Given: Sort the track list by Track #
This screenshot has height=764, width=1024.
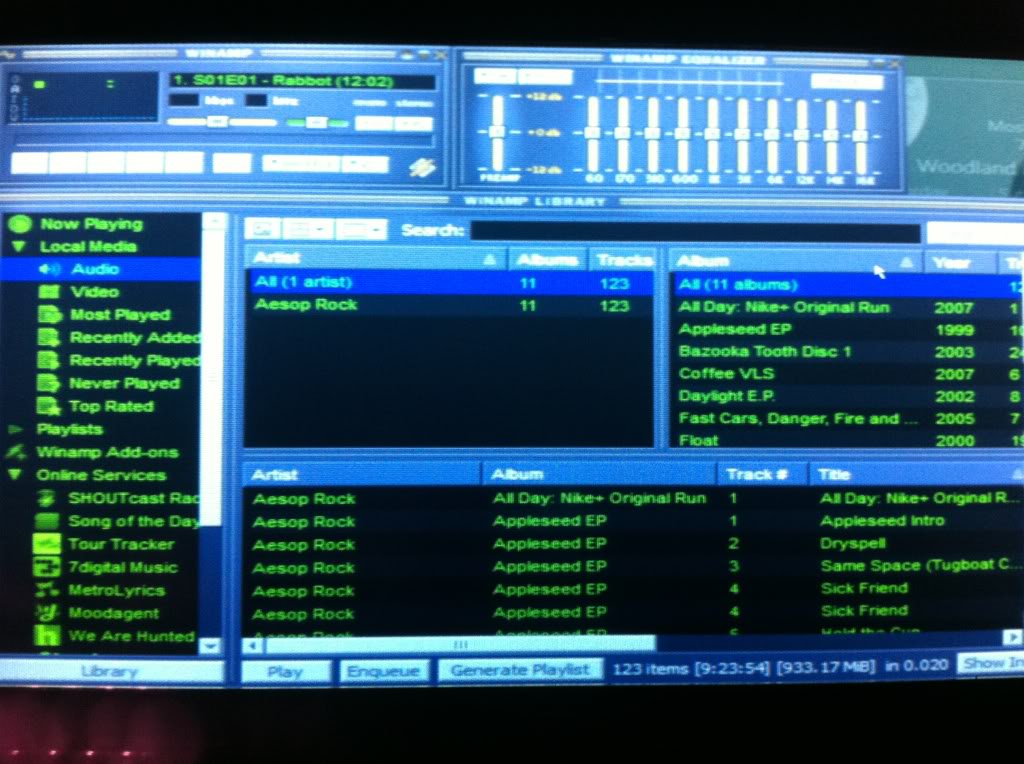Looking at the screenshot, I should point(761,474).
